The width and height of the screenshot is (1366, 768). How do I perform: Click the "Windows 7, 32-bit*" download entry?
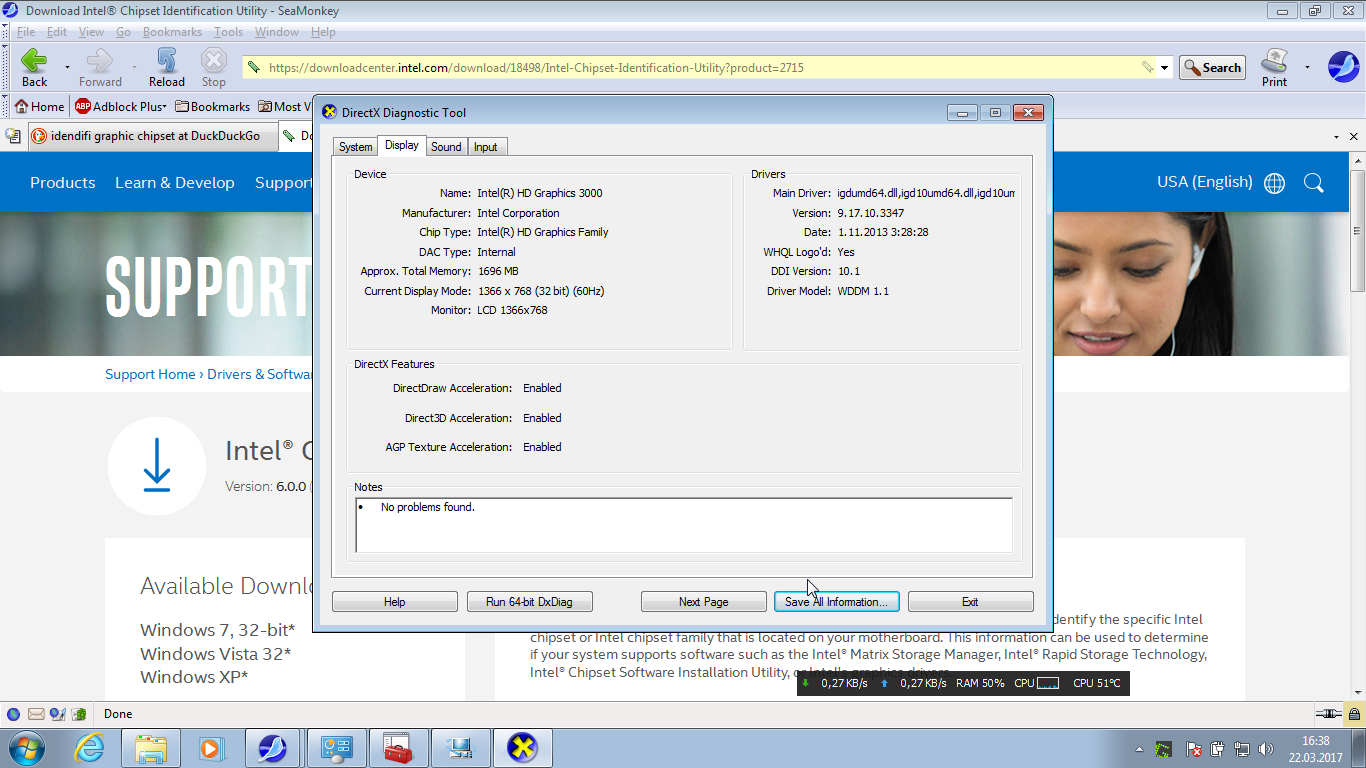[218, 630]
